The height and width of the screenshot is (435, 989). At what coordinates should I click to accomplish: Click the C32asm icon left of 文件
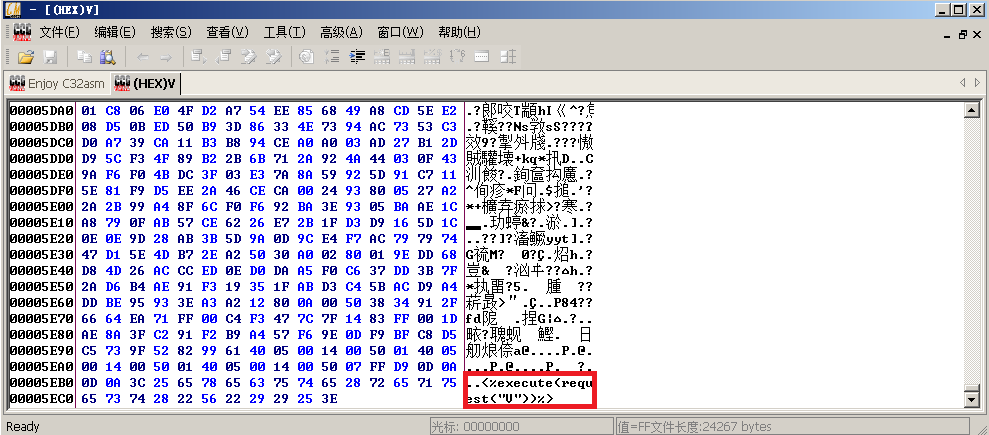pyautogui.click(x=22, y=32)
